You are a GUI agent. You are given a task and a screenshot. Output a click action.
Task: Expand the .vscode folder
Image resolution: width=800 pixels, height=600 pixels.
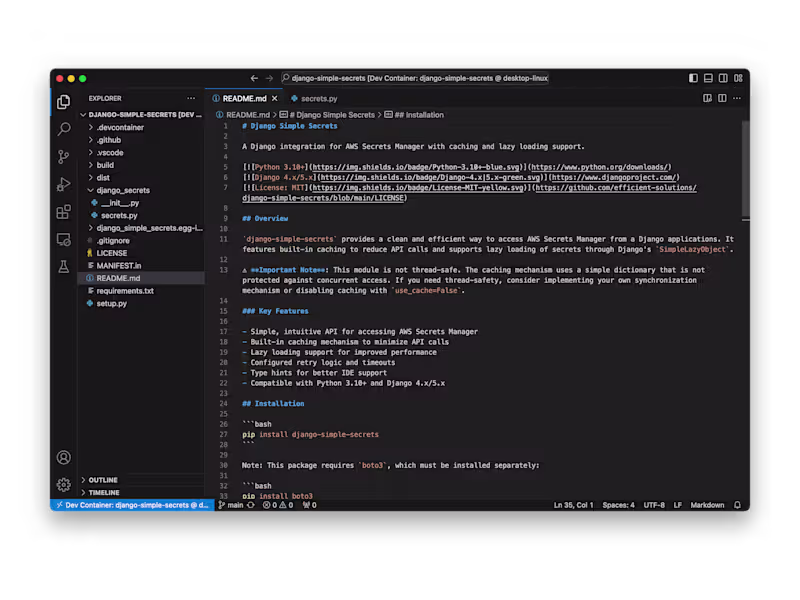pos(141,153)
